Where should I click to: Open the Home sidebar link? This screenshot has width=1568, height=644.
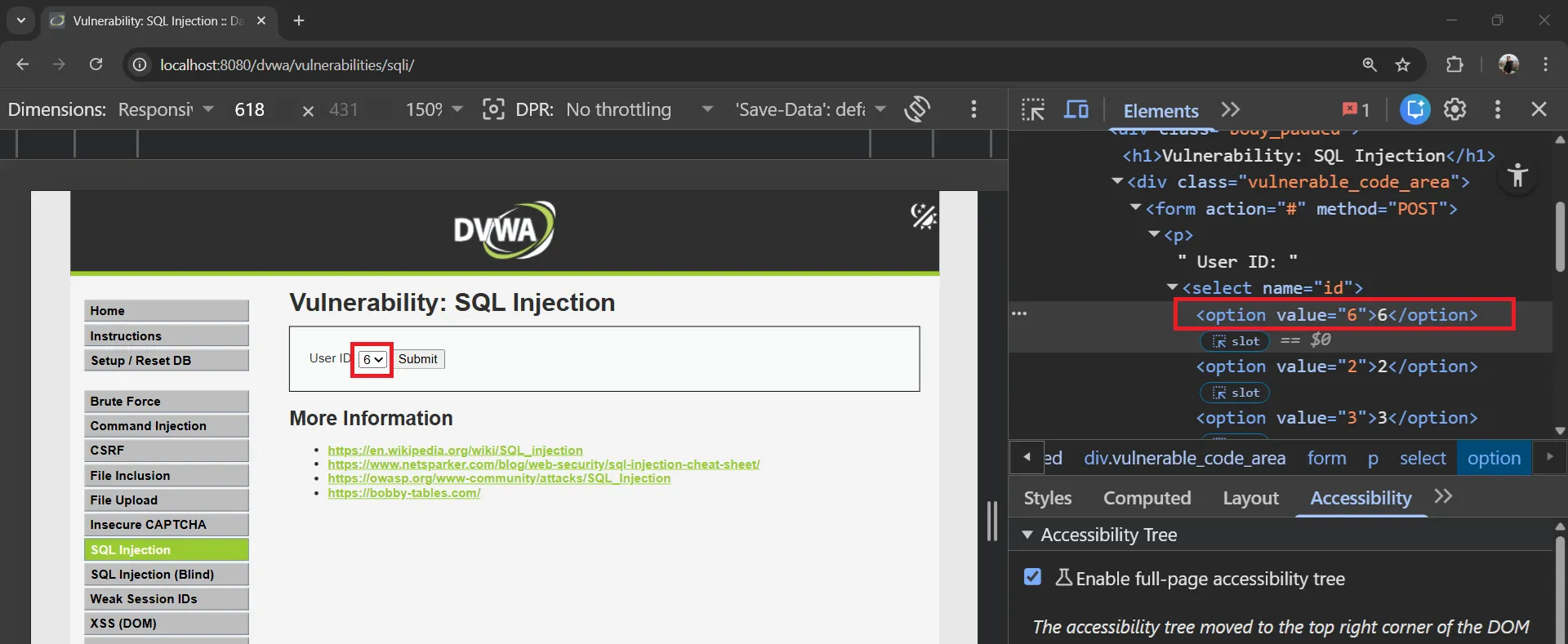pos(166,311)
